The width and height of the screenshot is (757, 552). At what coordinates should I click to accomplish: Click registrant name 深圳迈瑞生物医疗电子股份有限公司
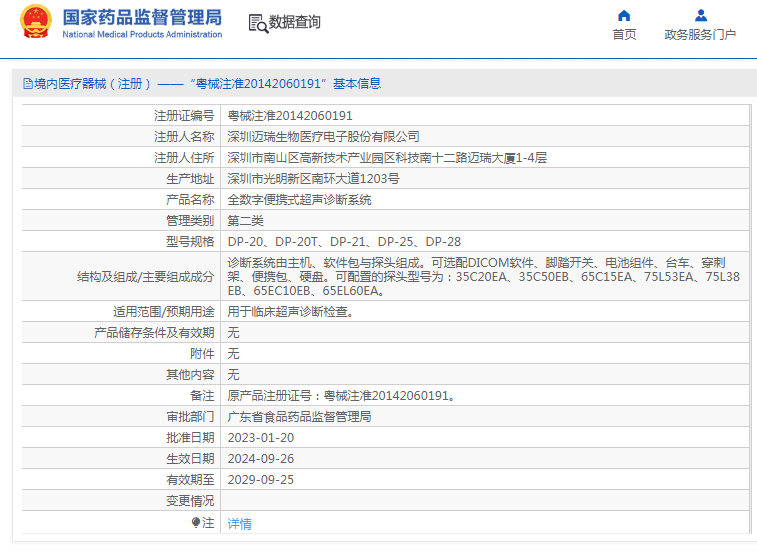(323, 137)
